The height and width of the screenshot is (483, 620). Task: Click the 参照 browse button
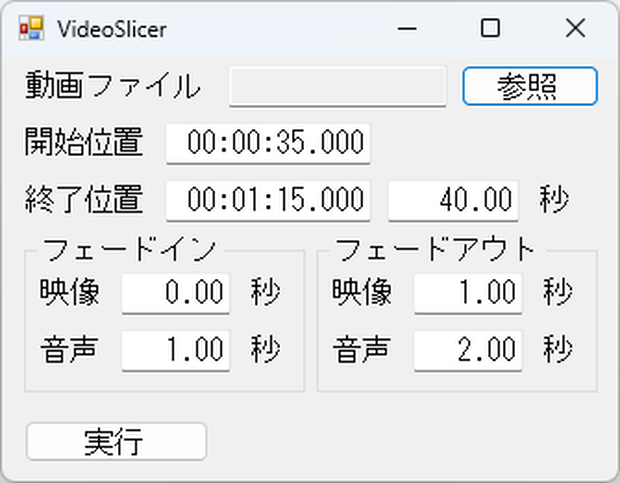click(x=530, y=86)
